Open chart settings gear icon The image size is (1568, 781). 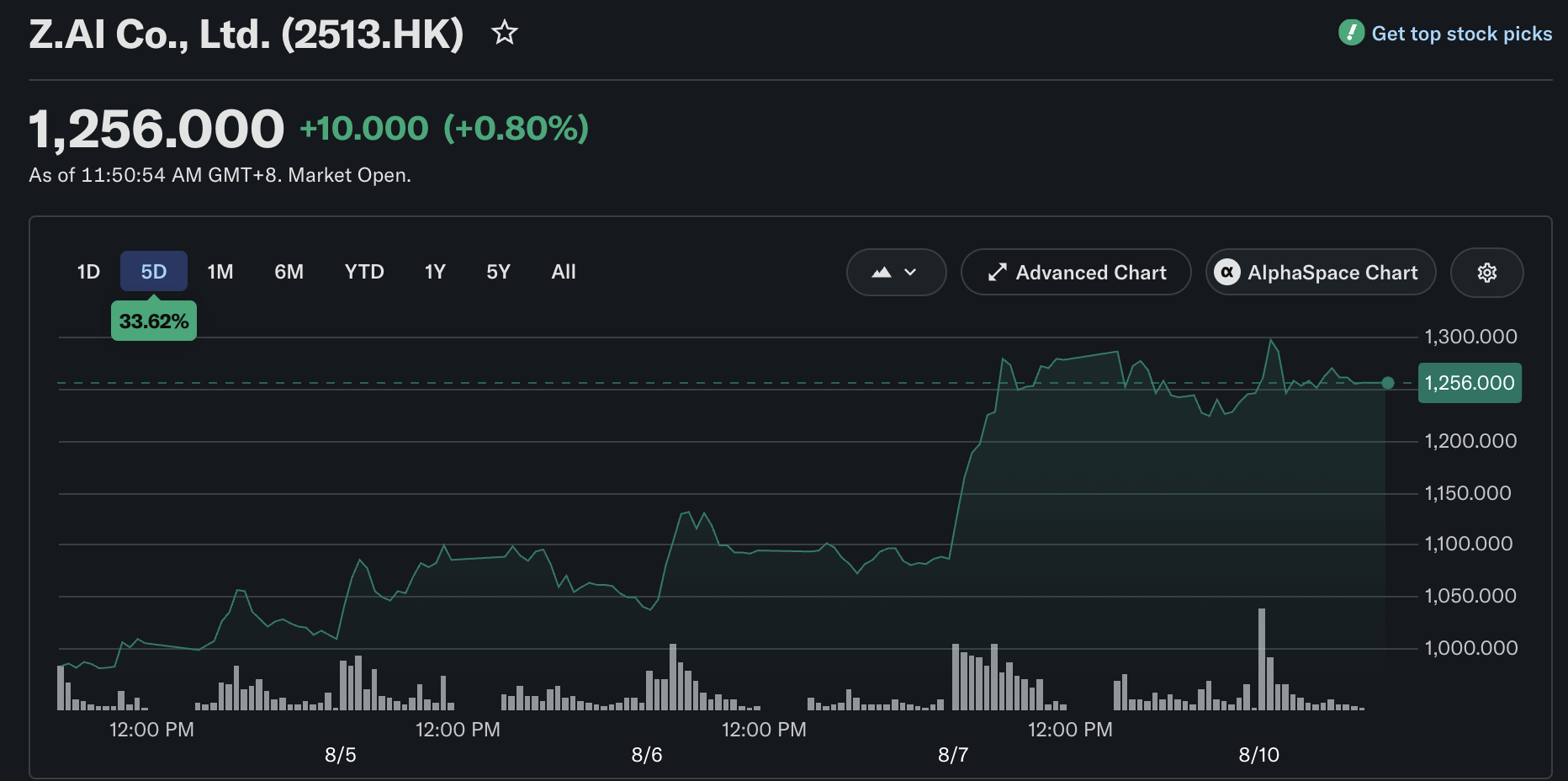(1486, 273)
